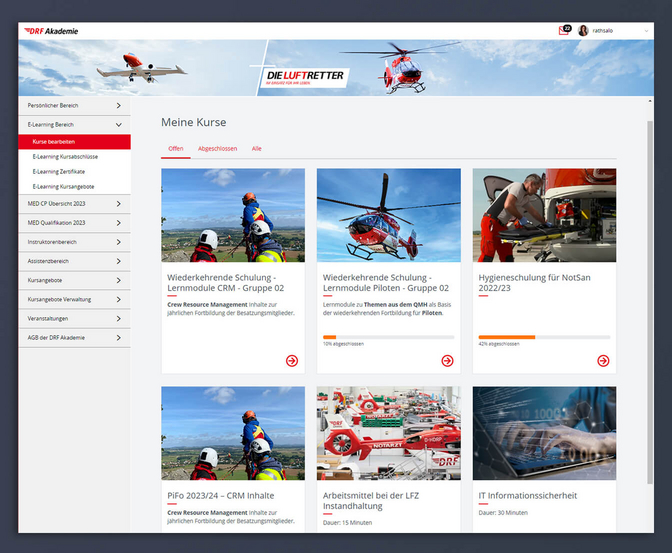
Task: Expand Persönlicher Bereich menu
Action: 118,105
